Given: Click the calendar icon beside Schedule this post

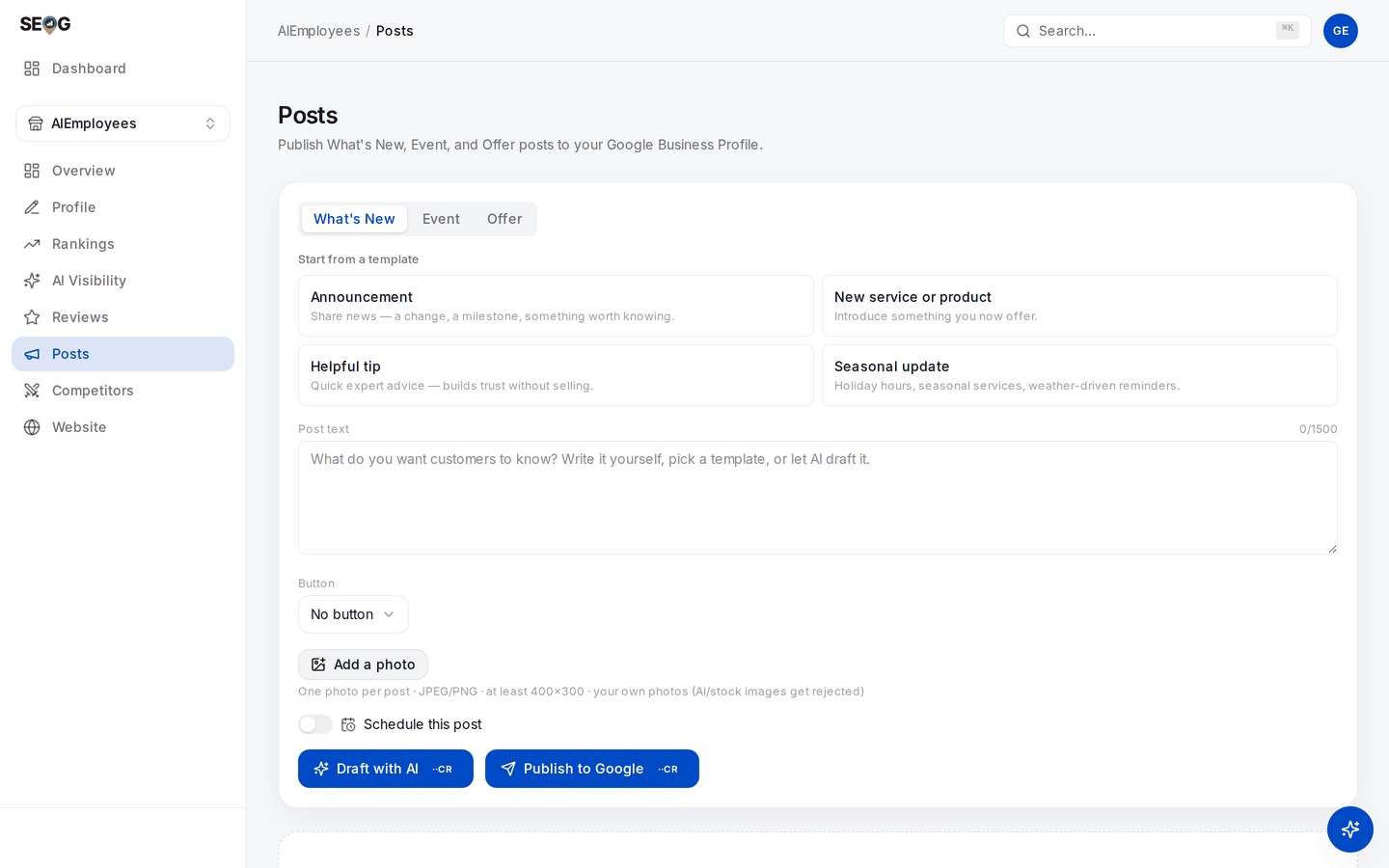Looking at the screenshot, I should pos(348,724).
